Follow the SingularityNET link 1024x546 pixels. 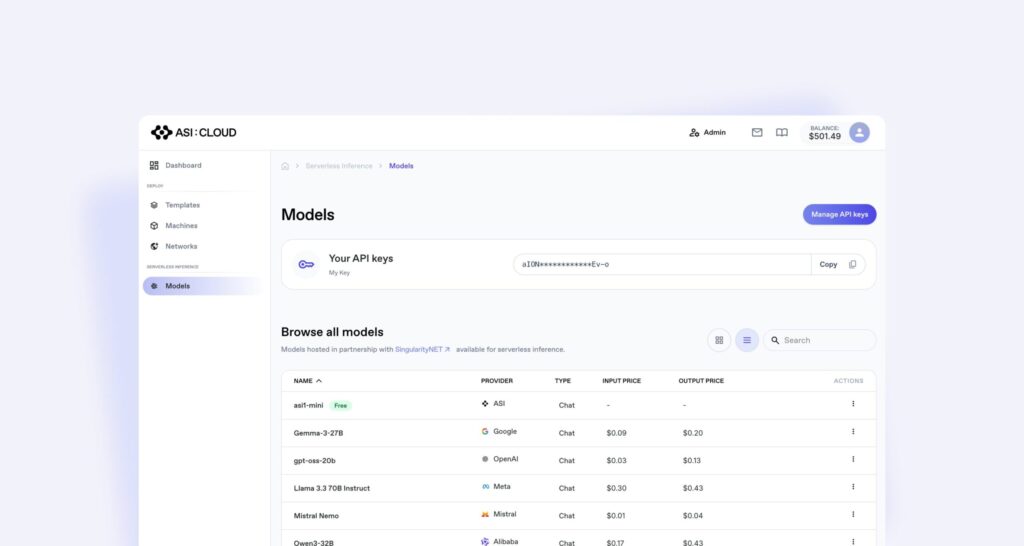pos(422,349)
